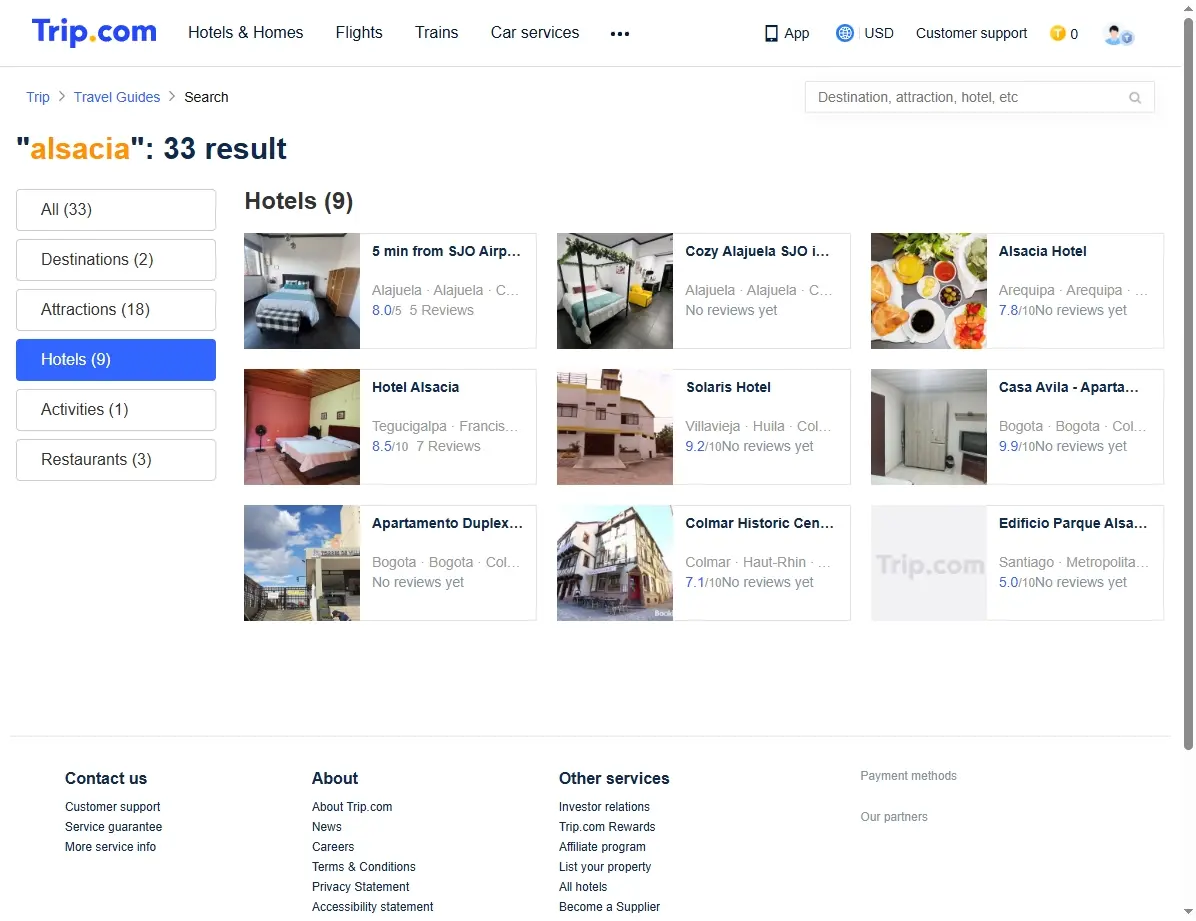This screenshot has height=921, width=1196.
Task: Open Cozy Alajuela SJO hotel photo
Action: tap(615, 291)
